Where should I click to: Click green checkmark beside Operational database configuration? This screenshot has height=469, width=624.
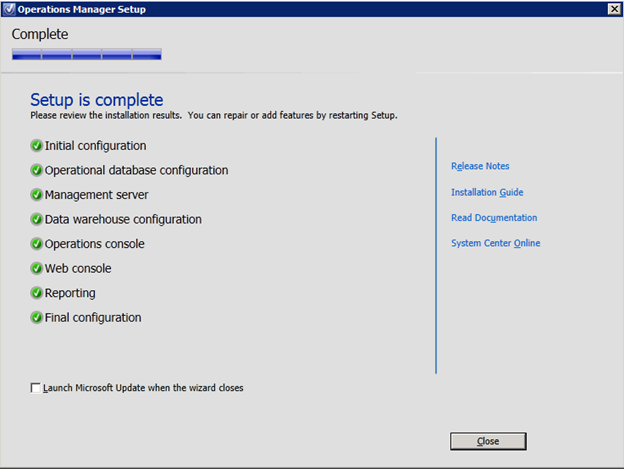36,170
